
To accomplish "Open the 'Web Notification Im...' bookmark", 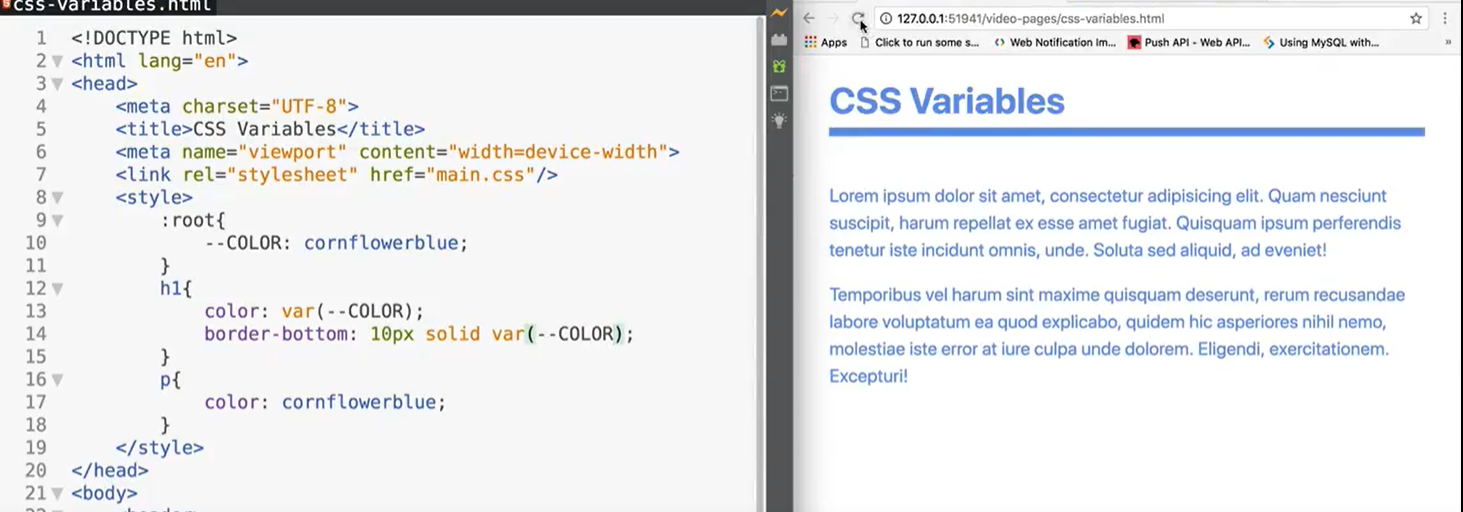I will point(1054,42).
